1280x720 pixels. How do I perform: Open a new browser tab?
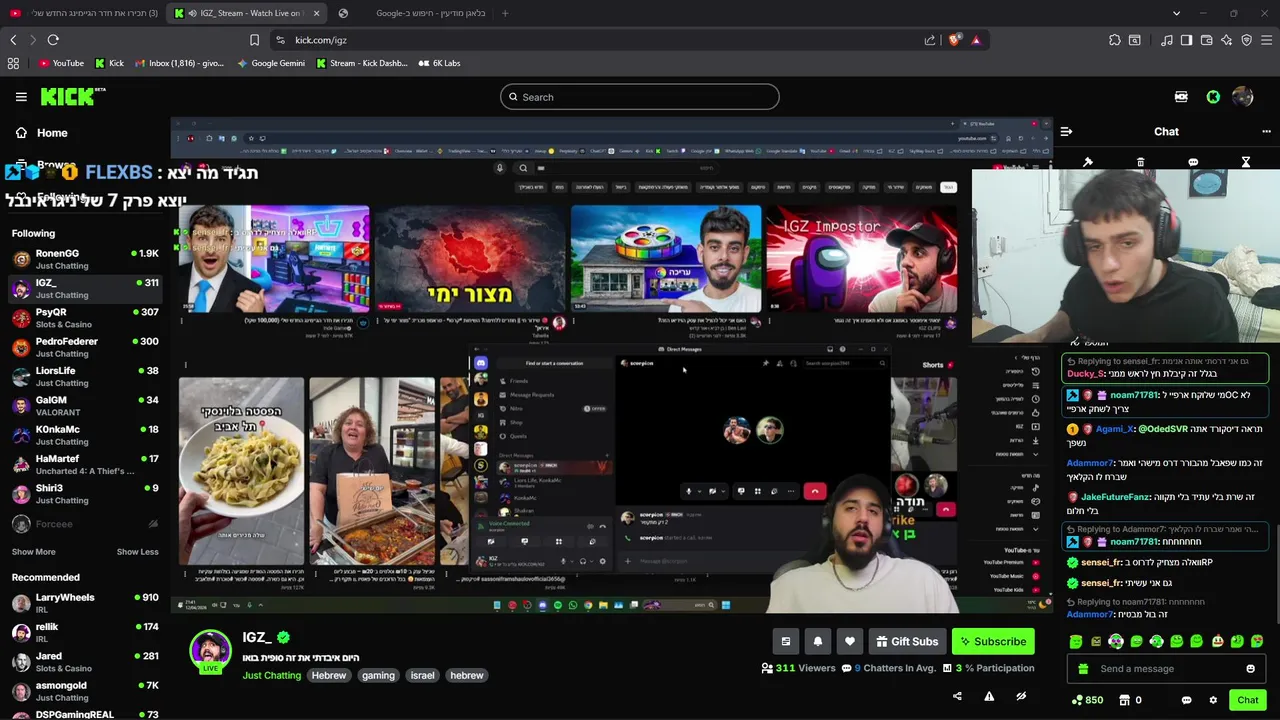pyautogui.click(x=505, y=13)
